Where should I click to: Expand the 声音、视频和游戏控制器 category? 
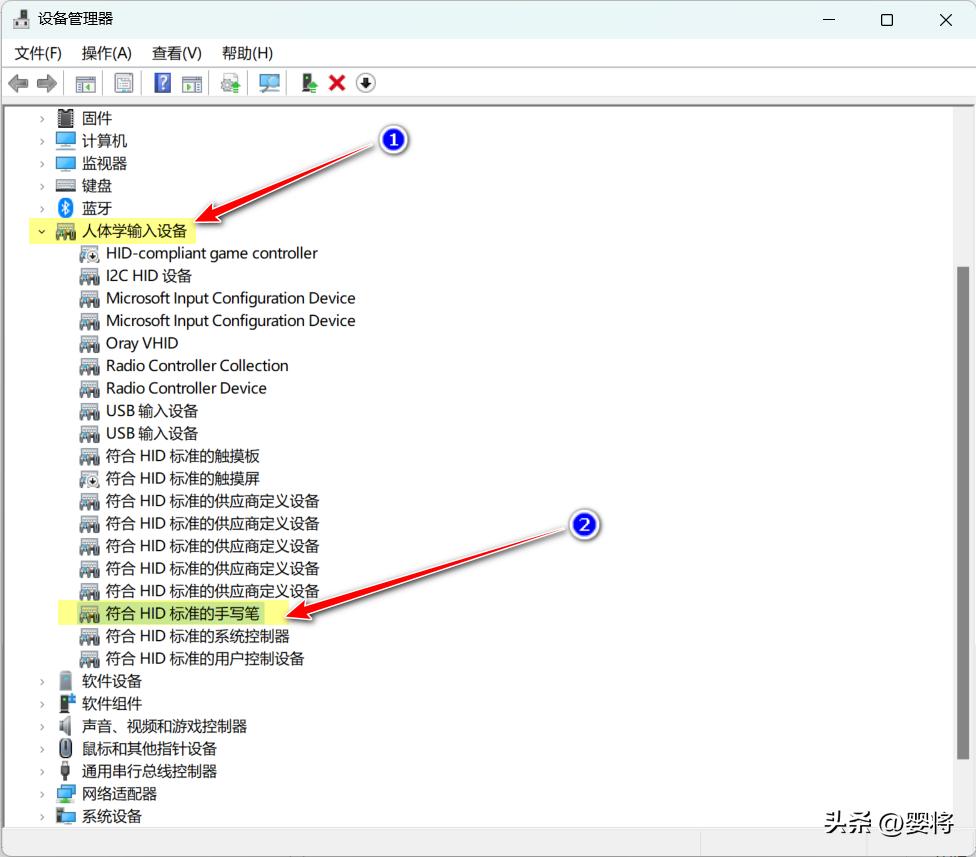41,727
